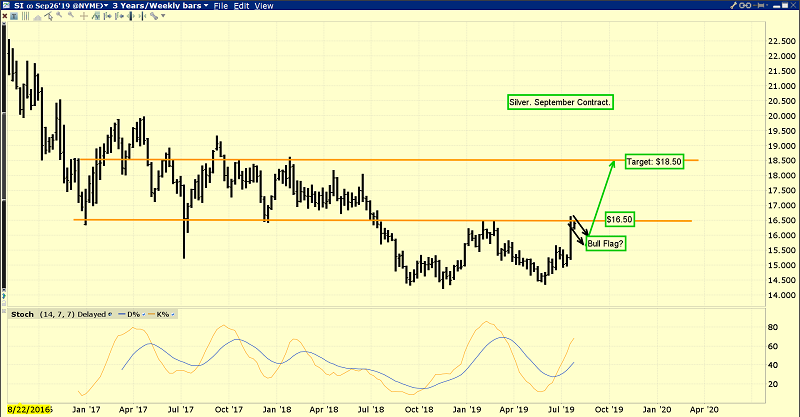Click the red X remove icon in chart toolbar

click(5, 16)
